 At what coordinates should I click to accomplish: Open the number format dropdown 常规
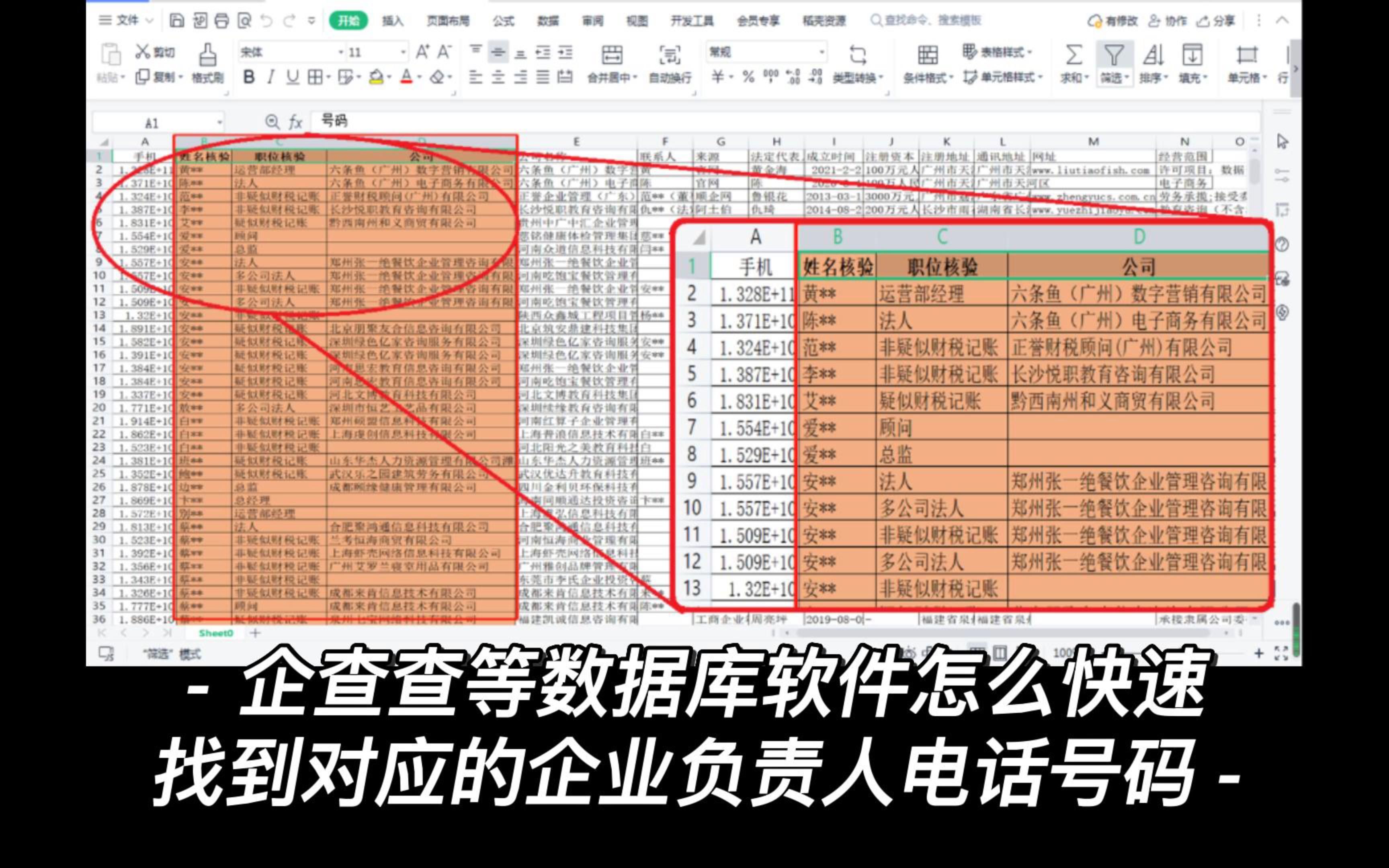pyautogui.click(x=822, y=52)
